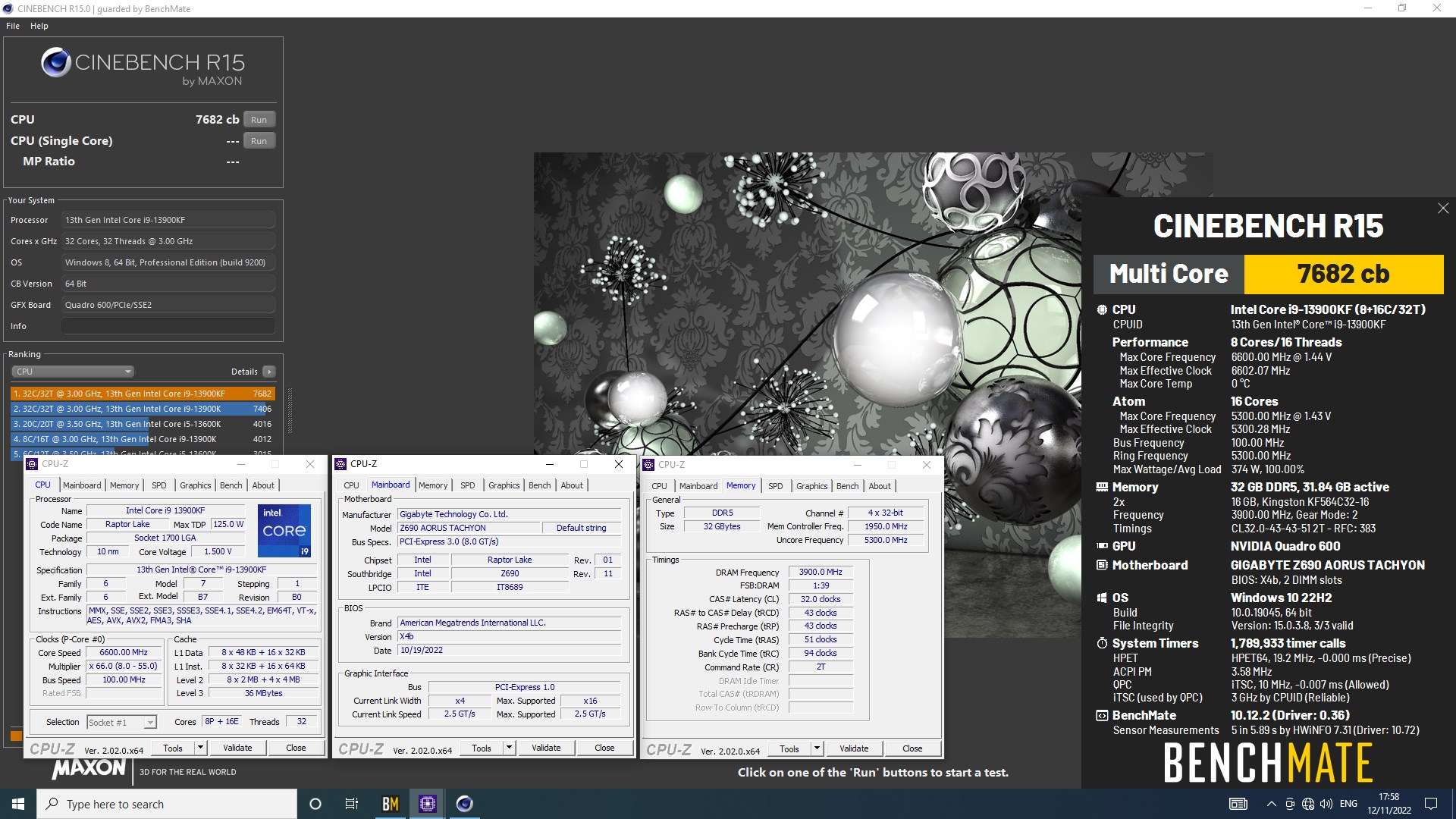
Task: Click the BenchMate version icon
Action: [x=1102, y=715]
